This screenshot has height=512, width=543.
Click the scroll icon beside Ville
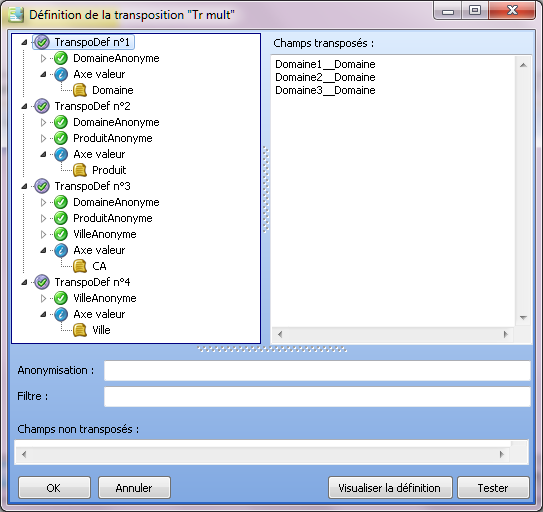click(80, 330)
